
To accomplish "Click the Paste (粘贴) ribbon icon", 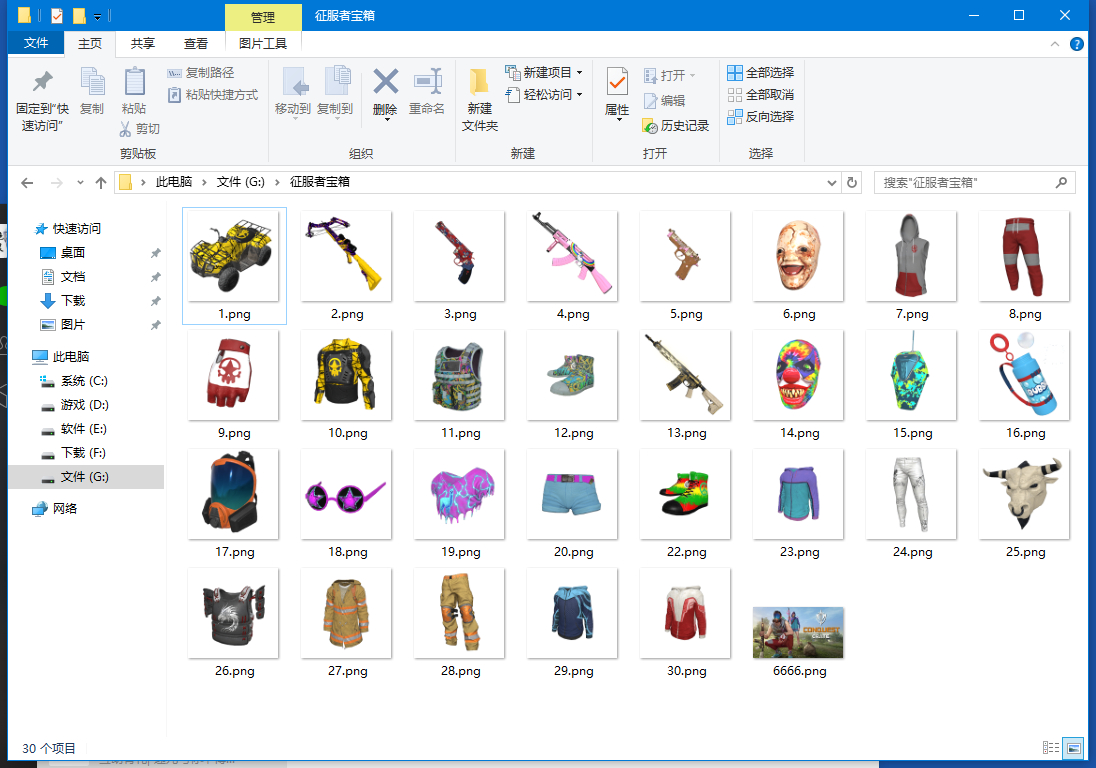I will pyautogui.click(x=134, y=82).
